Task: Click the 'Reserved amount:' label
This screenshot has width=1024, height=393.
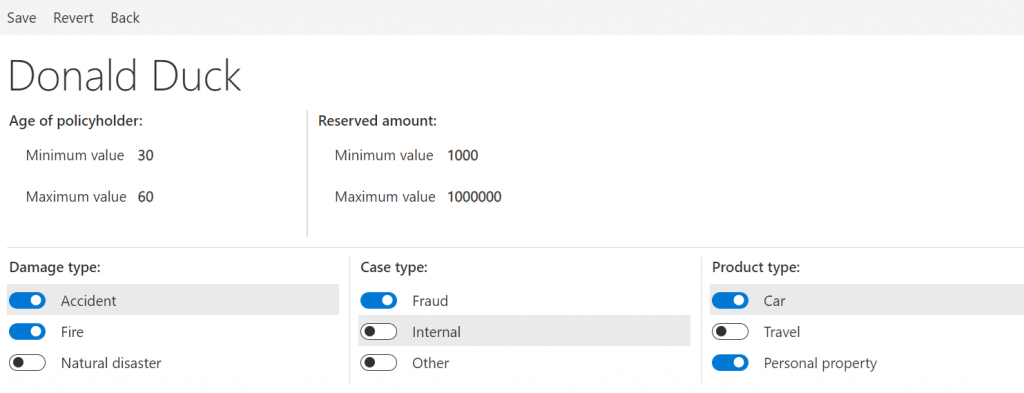Action: click(x=377, y=121)
